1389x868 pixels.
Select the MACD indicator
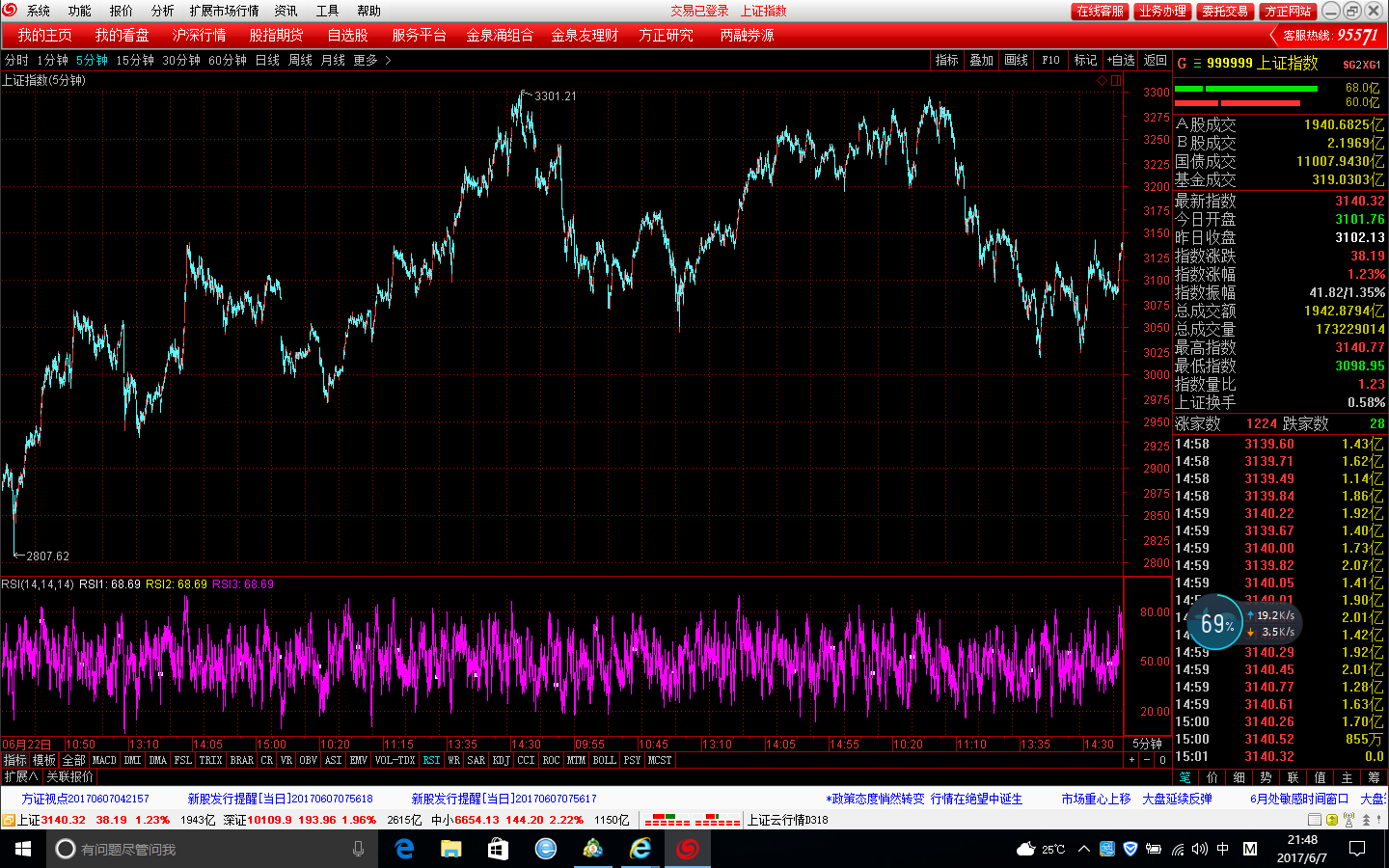pyautogui.click(x=104, y=760)
